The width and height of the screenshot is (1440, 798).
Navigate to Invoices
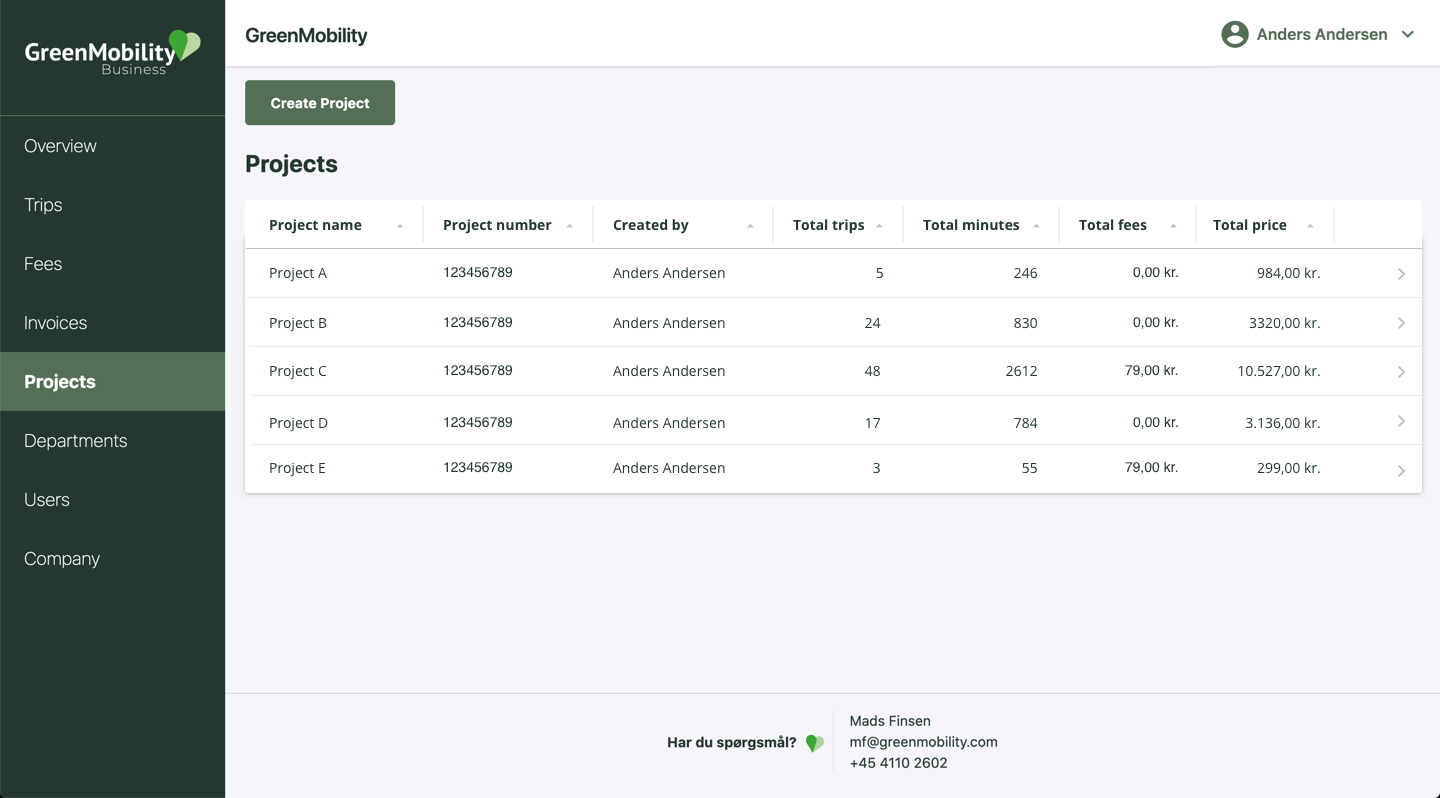click(112, 323)
